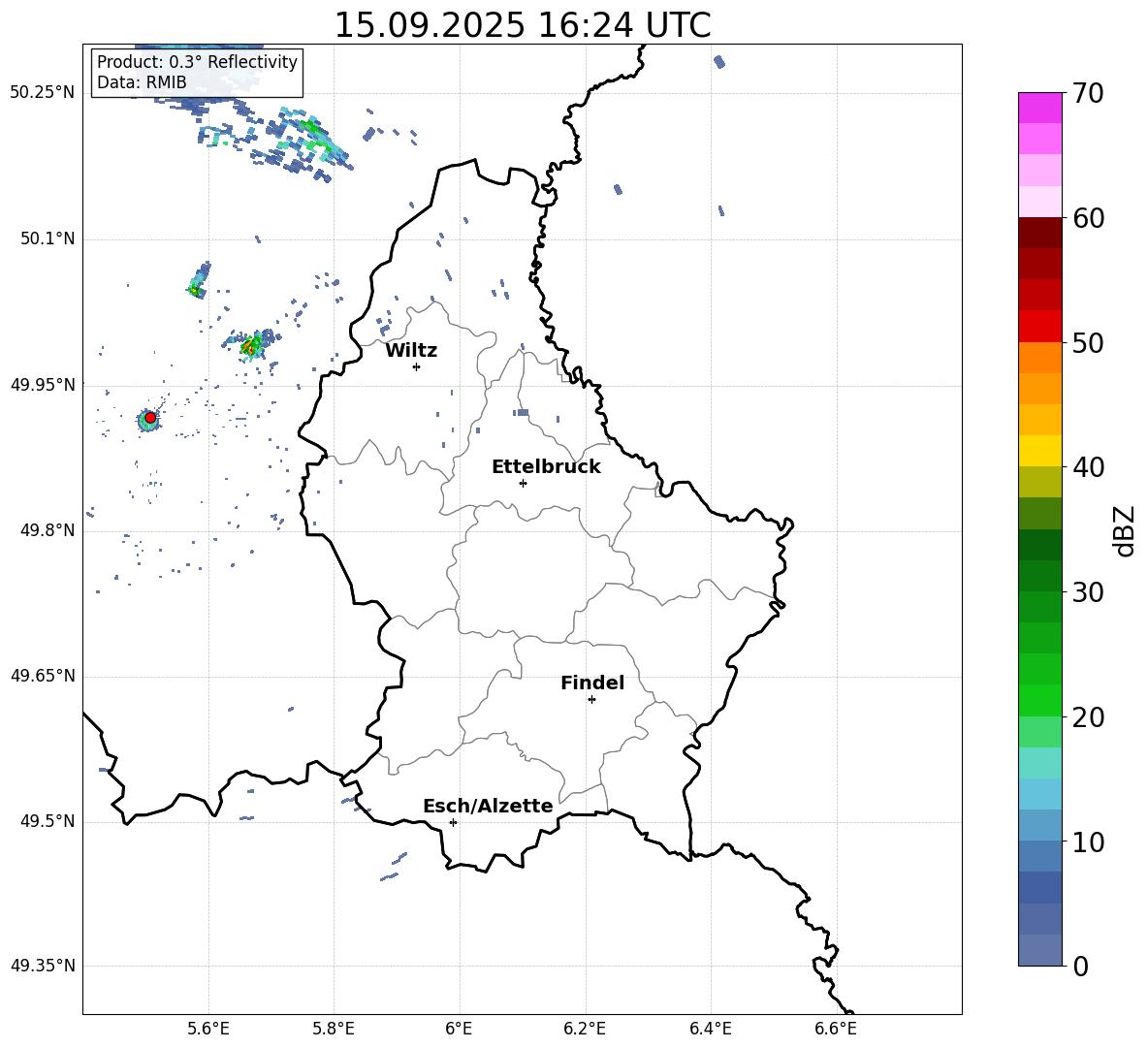The height and width of the screenshot is (1048, 1148).
Task: Click the 5.6°E longitude label
Action: (208, 1029)
